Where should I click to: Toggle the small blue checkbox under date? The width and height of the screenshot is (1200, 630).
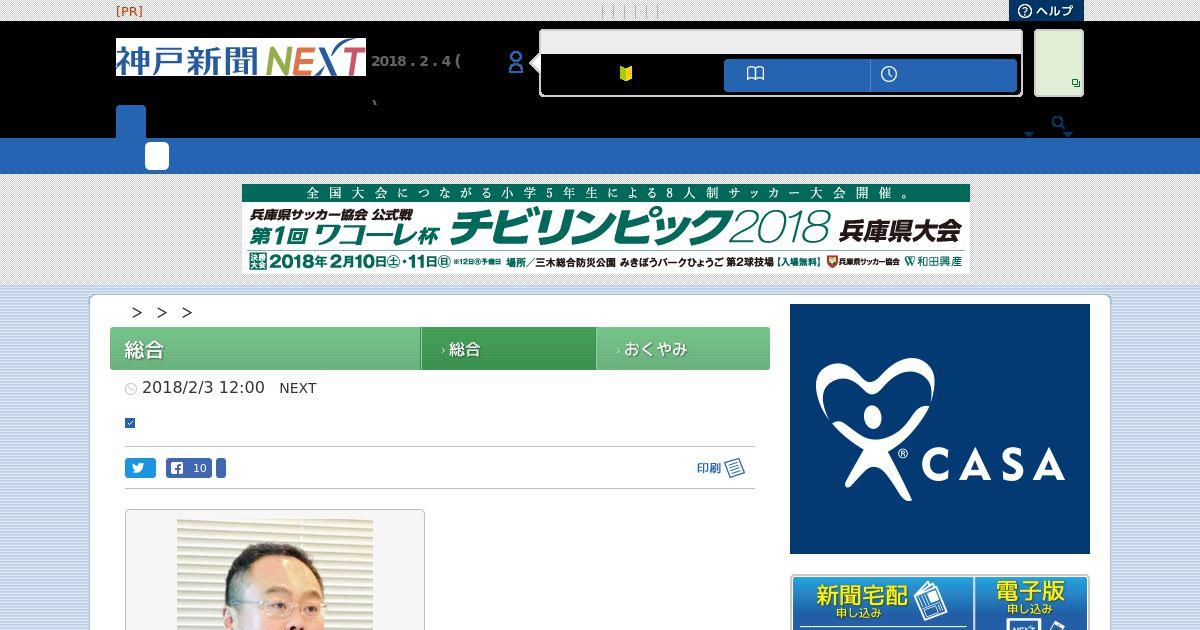[130, 423]
